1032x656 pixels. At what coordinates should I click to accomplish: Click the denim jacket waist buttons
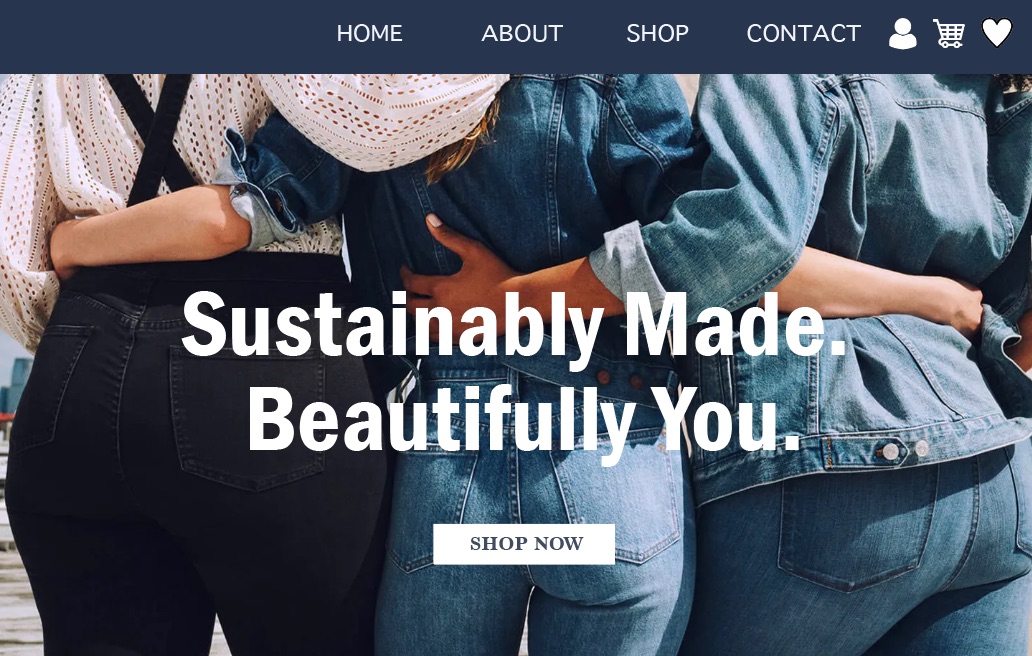904,451
